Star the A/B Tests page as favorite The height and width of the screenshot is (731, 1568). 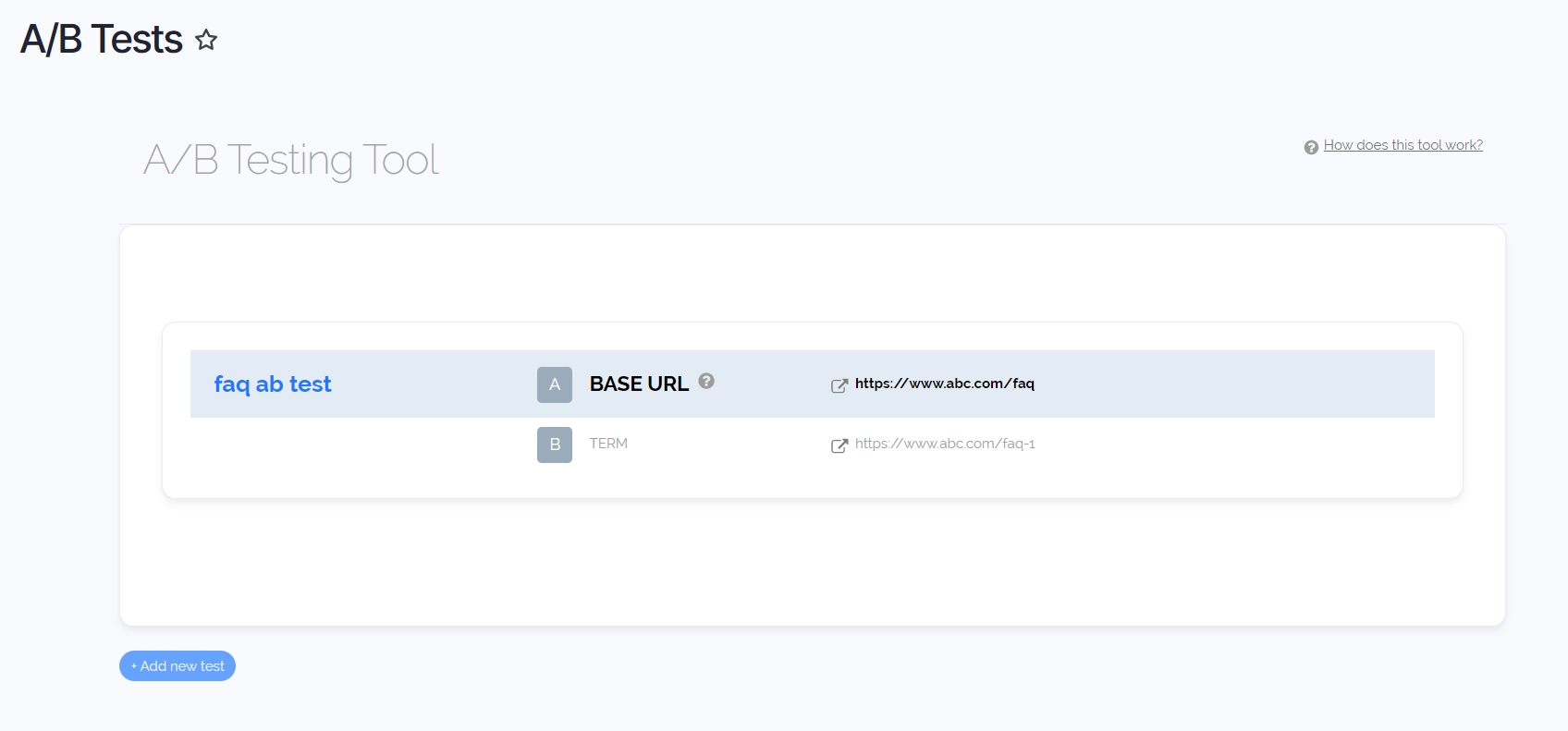[206, 40]
